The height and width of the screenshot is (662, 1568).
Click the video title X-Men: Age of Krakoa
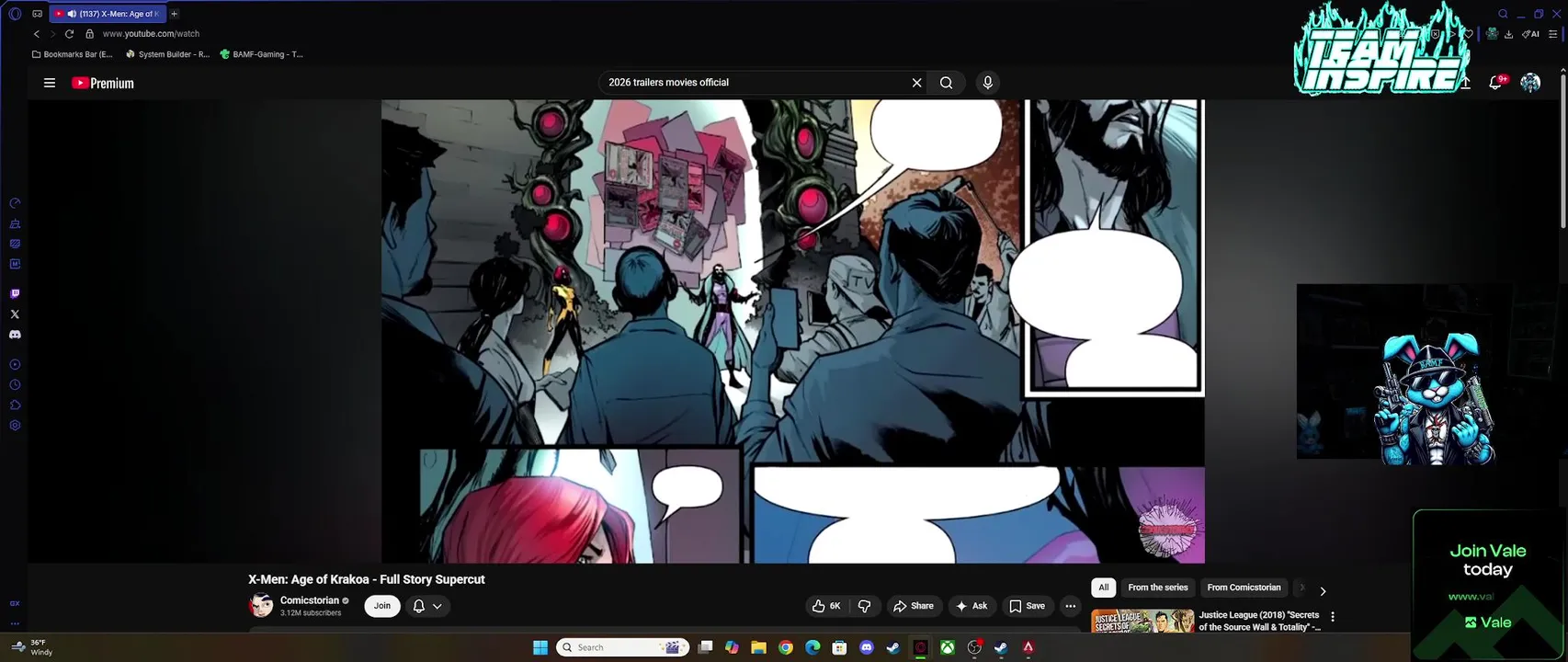(x=367, y=579)
